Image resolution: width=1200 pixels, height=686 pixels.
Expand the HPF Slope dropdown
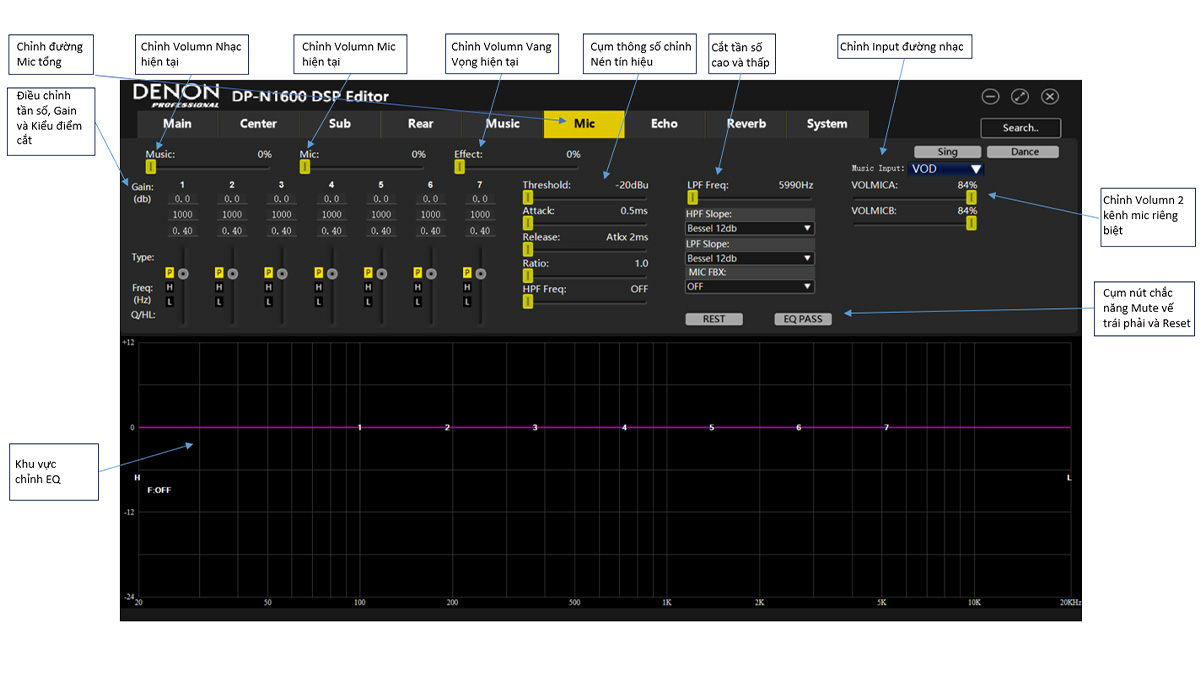point(749,228)
